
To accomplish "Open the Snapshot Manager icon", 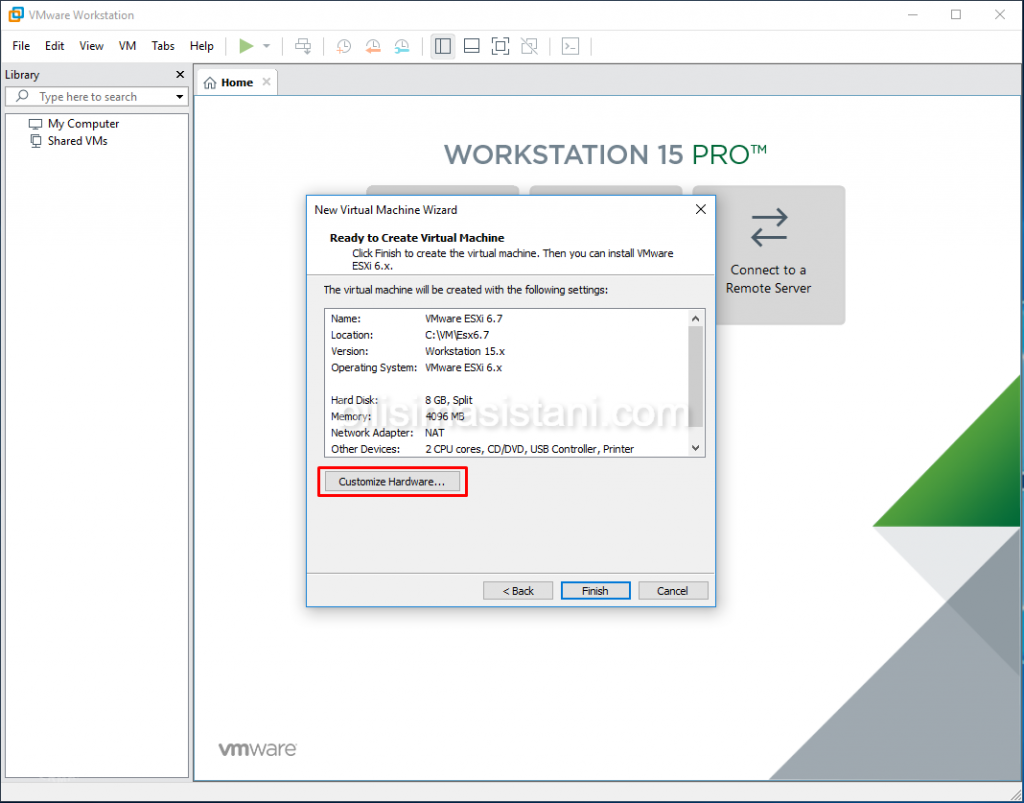I will [x=402, y=46].
